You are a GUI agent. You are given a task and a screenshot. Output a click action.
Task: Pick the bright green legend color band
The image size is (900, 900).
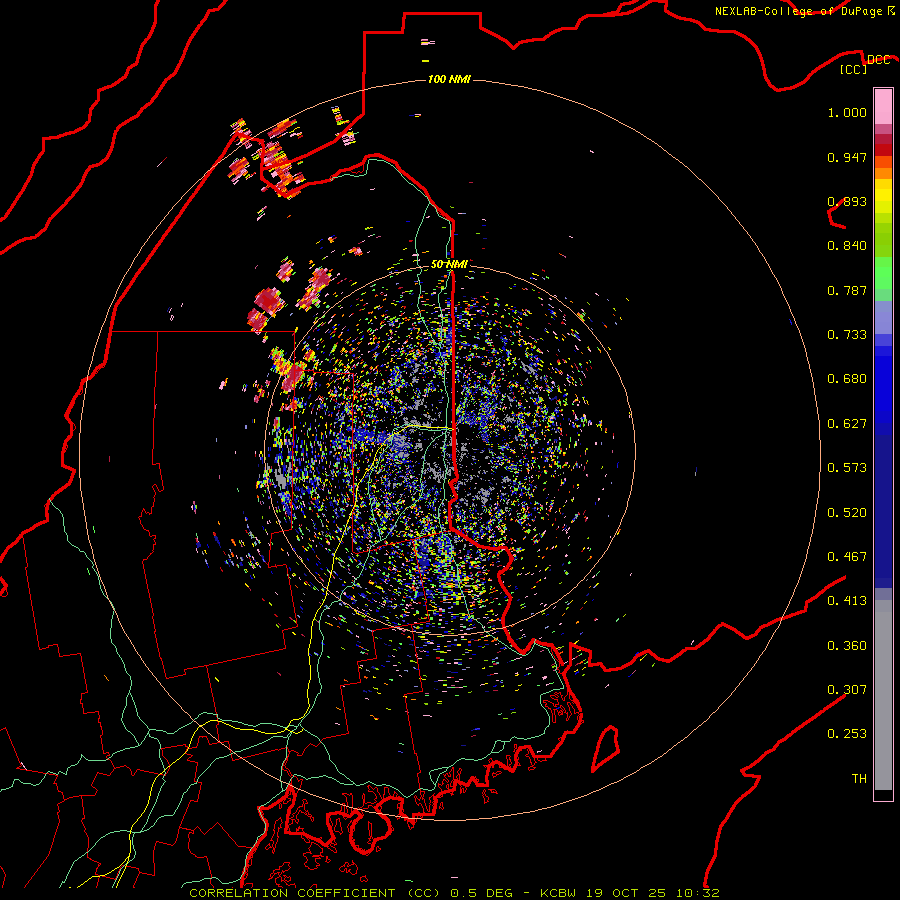tap(883, 273)
